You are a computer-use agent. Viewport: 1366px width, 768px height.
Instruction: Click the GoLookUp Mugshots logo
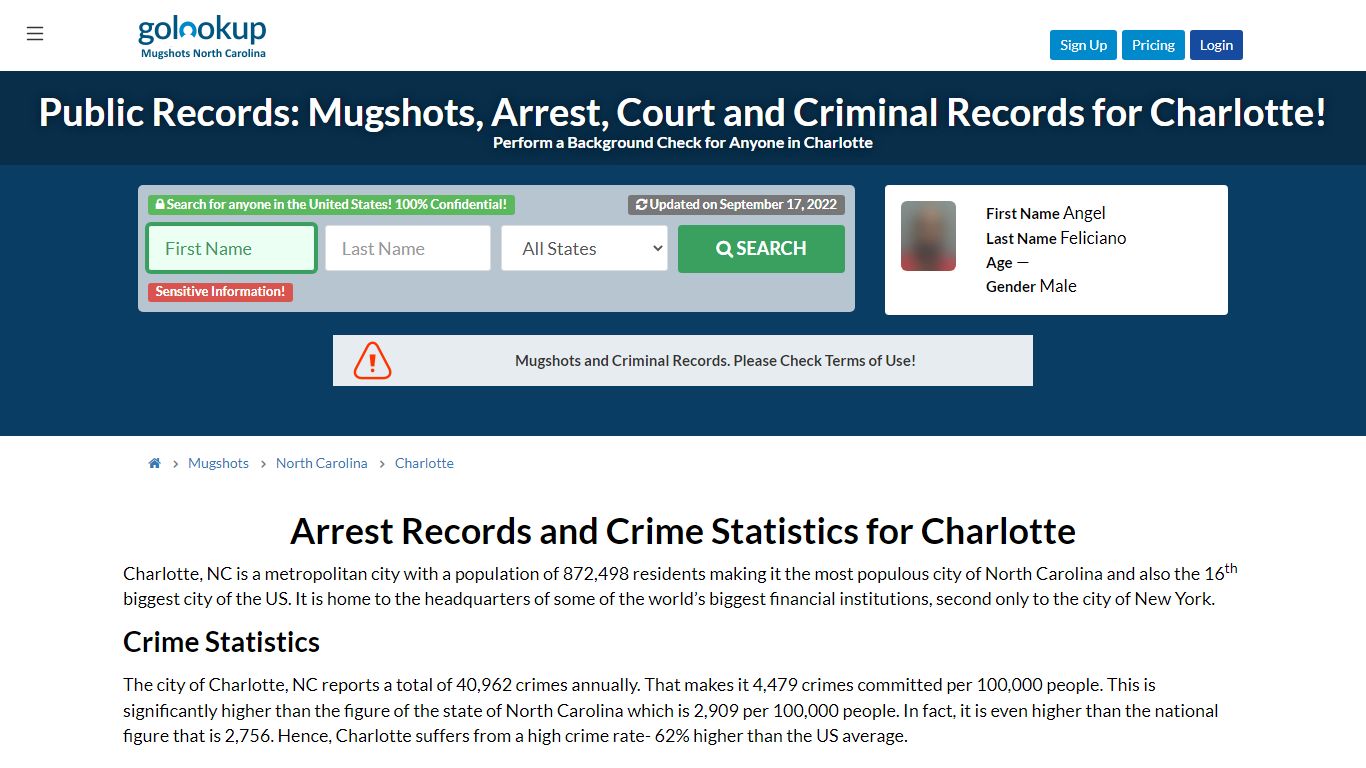[x=202, y=37]
